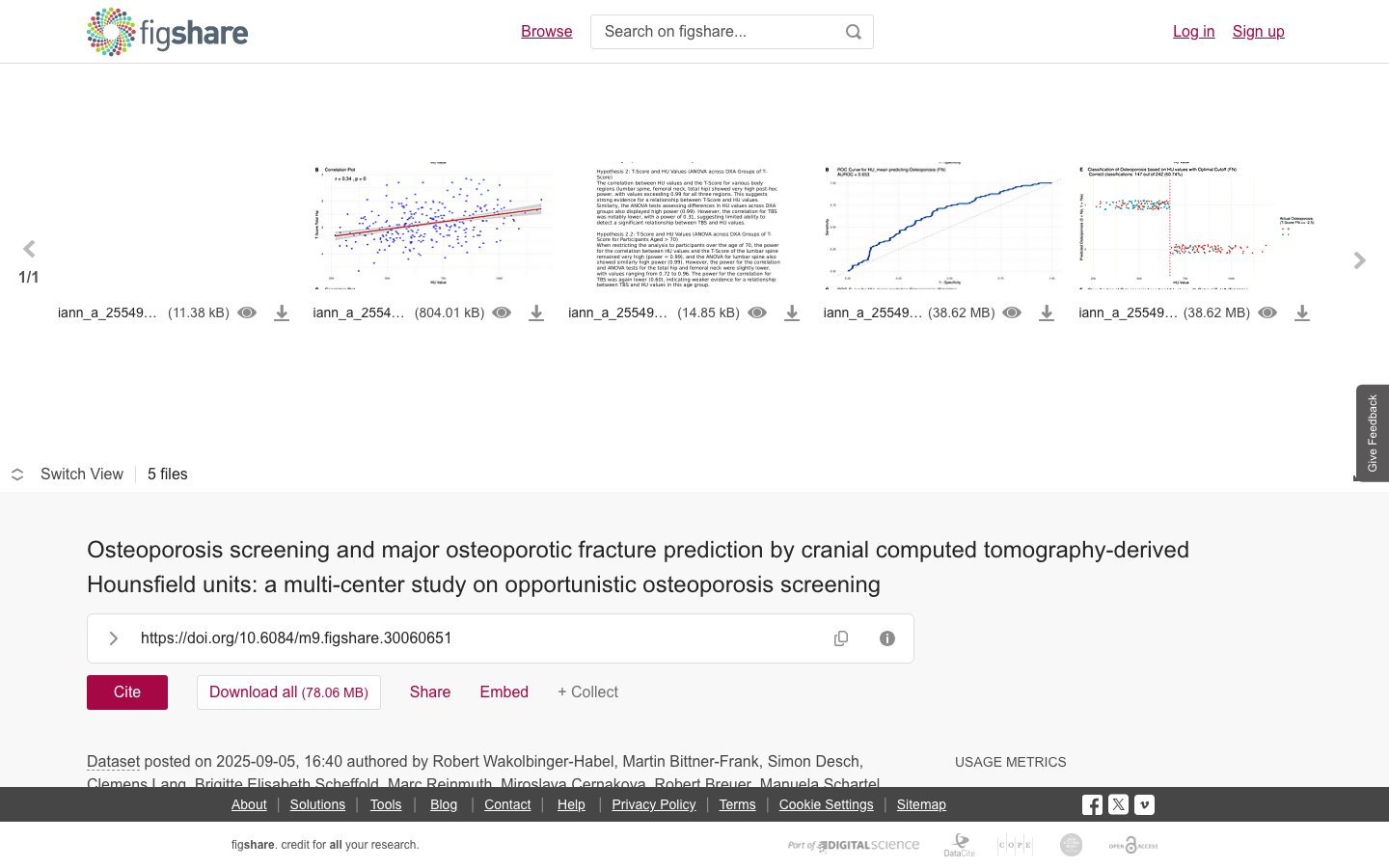
Task: Go to next files with right arrow
Action: point(1359,260)
